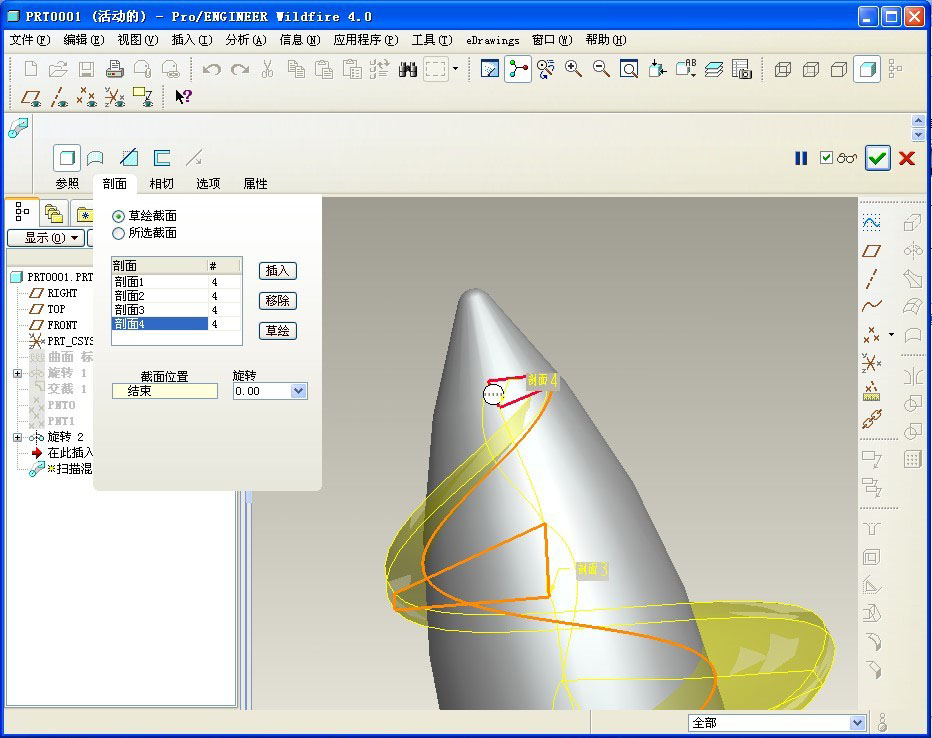The width and height of the screenshot is (932, 738).
Task: Select the TOP datum plane
Action: click(x=56, y=309)
